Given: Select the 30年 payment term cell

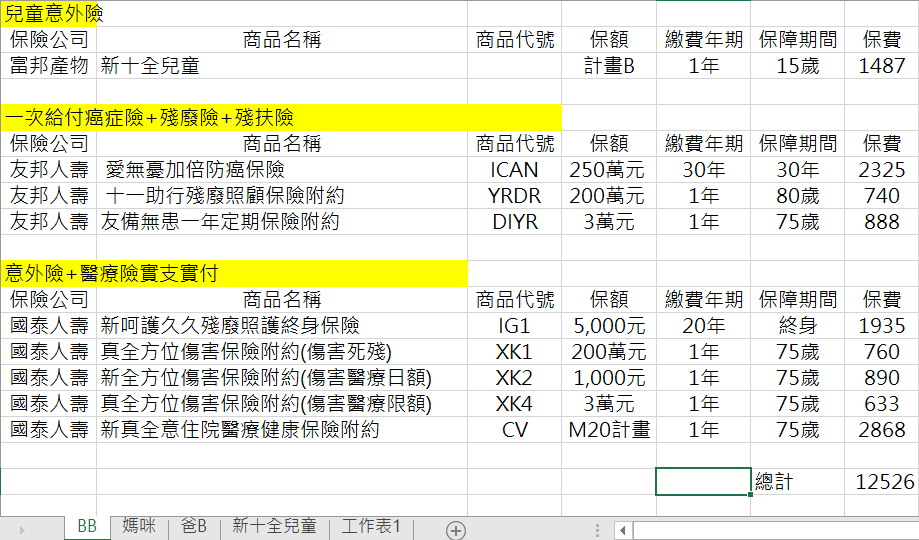Looking at the screenshot, I should point(703,169).
